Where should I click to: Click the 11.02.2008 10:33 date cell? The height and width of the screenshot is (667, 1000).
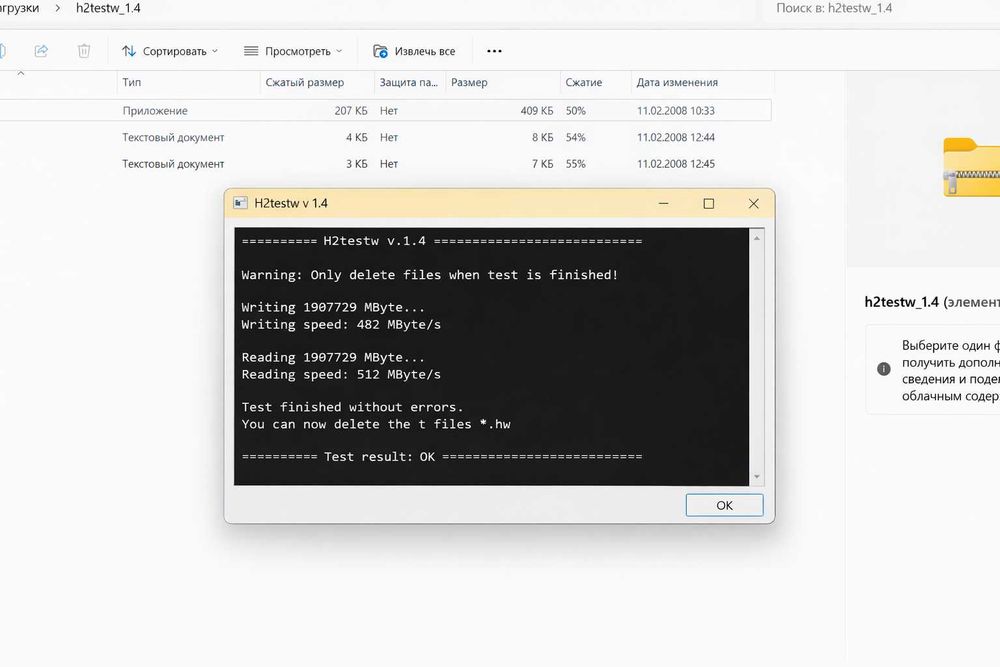tap(675, 110)
